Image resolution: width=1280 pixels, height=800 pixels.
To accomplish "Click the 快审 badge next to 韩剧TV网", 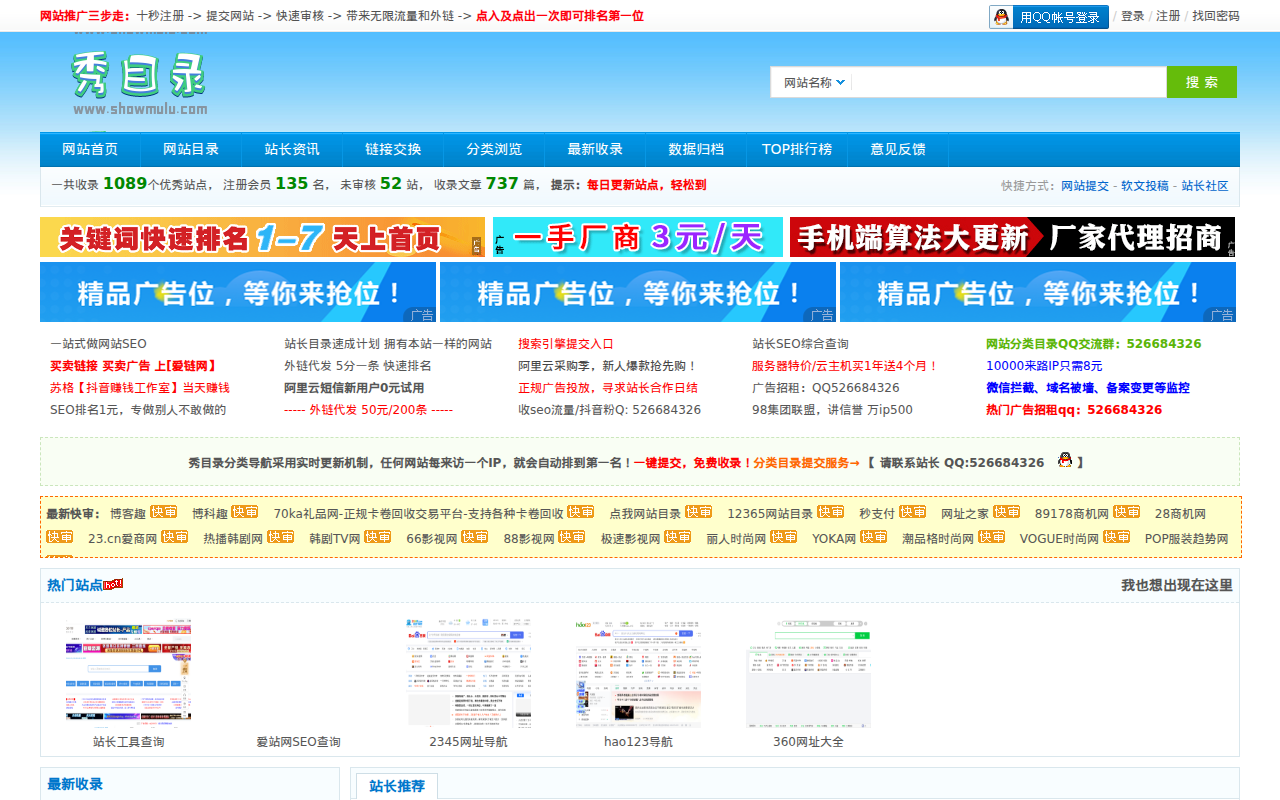I will pos(378,537).
